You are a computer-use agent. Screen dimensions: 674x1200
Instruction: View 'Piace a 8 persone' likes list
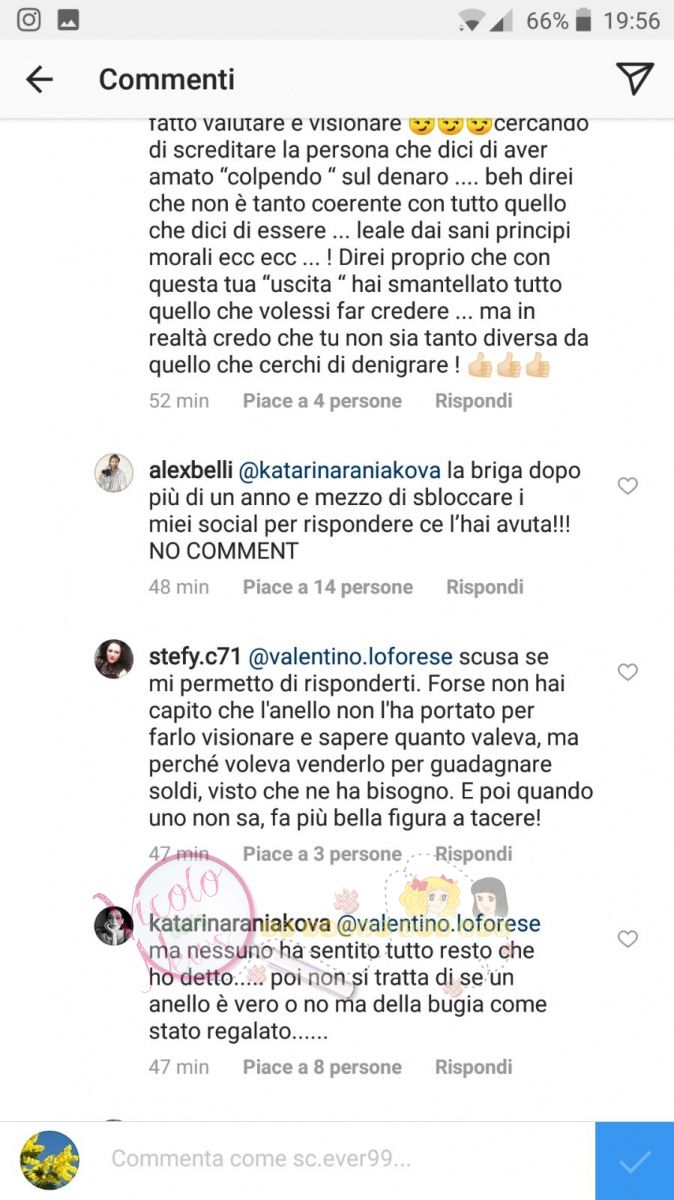(x=322, y=1067)
